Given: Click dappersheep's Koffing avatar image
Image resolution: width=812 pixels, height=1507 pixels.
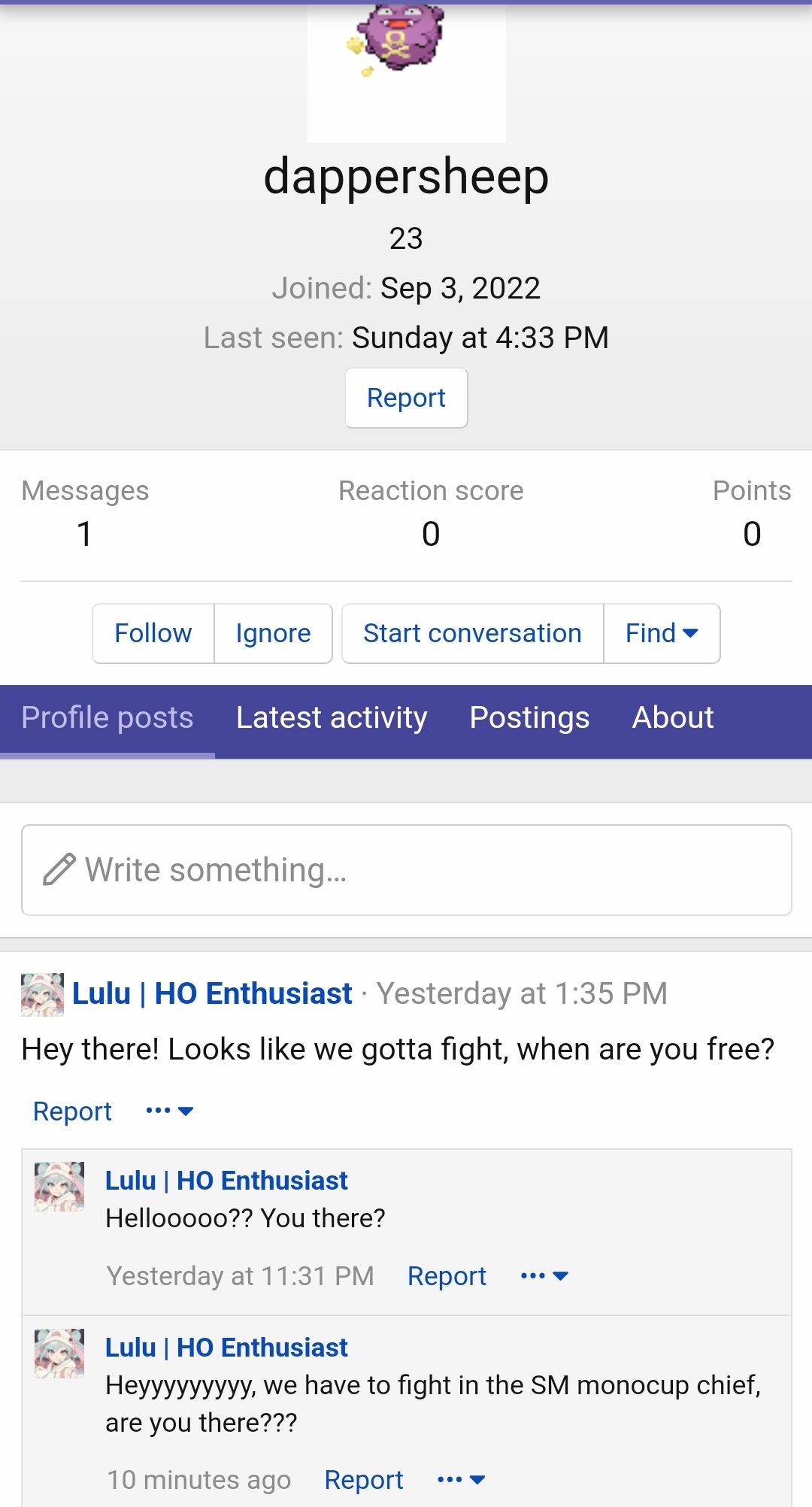Looking at the screenshot, I should pos(406,71).
